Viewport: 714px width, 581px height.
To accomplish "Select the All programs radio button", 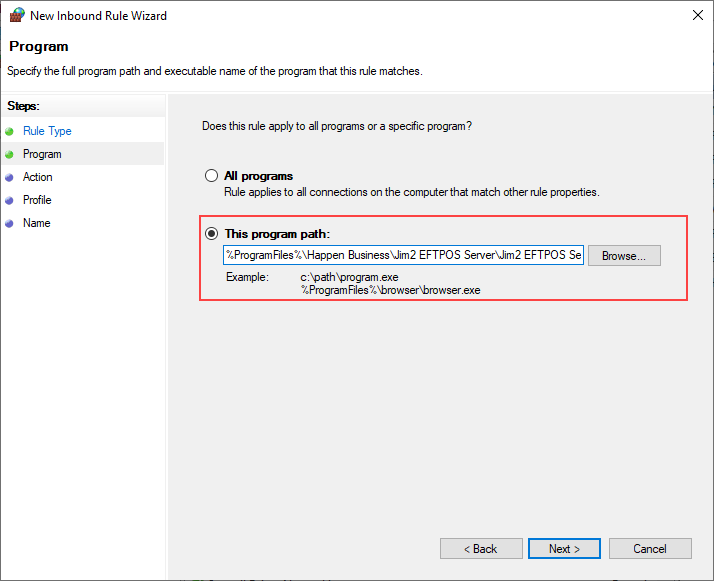I will pos(211,176).
